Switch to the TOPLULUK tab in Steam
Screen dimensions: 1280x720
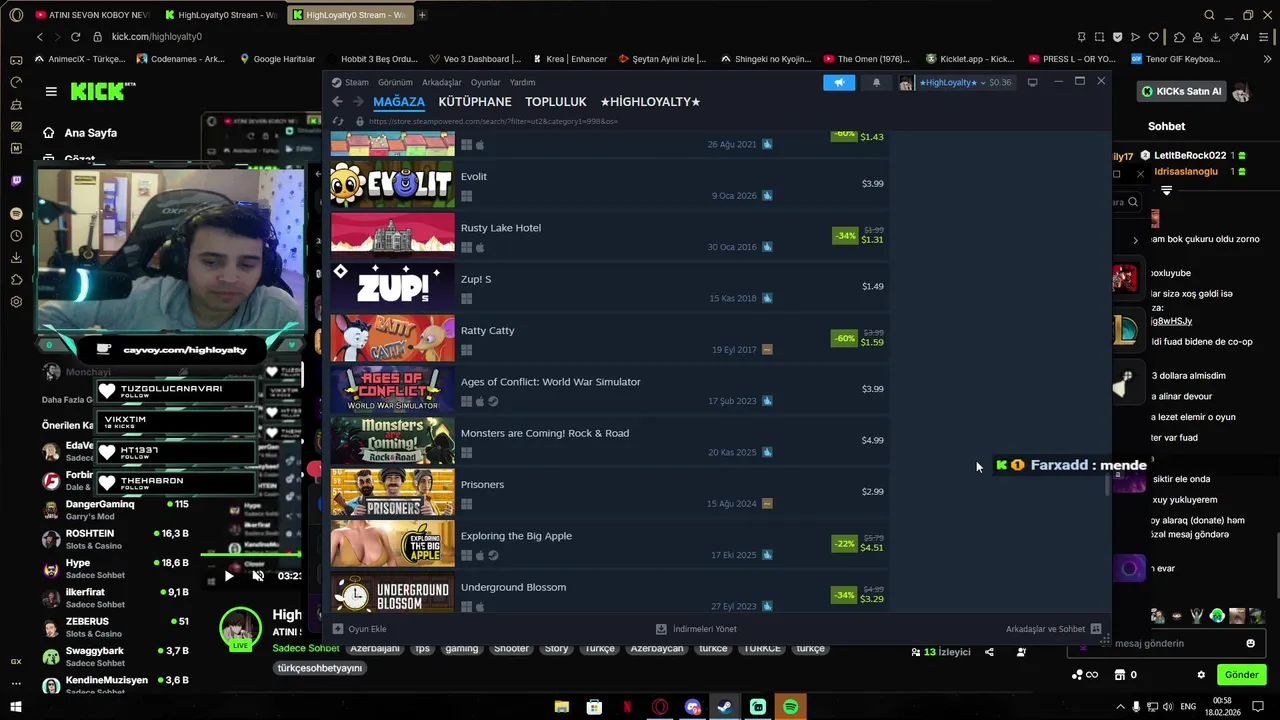point(556,102)
